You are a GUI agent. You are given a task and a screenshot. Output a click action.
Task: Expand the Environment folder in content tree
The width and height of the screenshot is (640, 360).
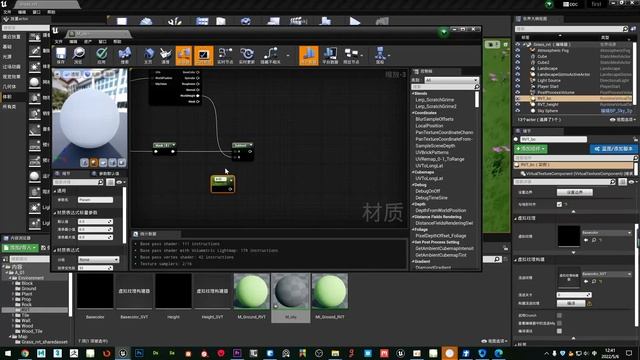(10, 278)
